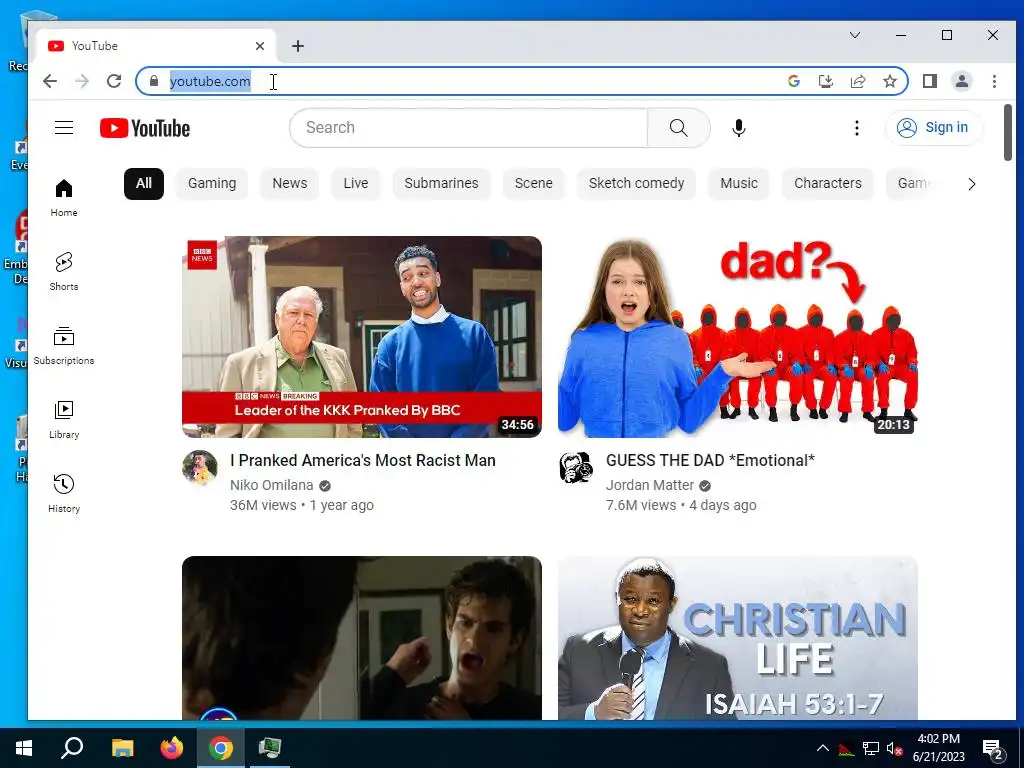The width and height of the screenshot is (1024, 768).
Task: Open the Chrome profile avatar
Action: click(x=962, y=81)
